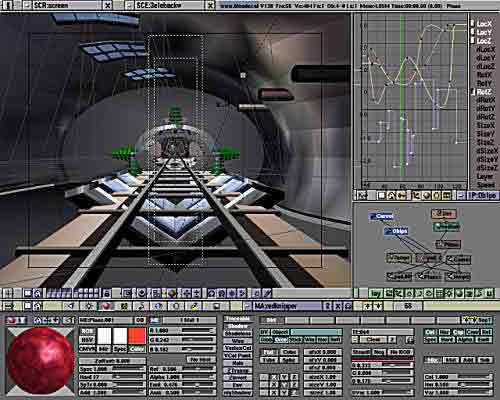Screen dimensions: 500x400
Task: Toggle the Wire material option
Action: click(x=237, y=341)
